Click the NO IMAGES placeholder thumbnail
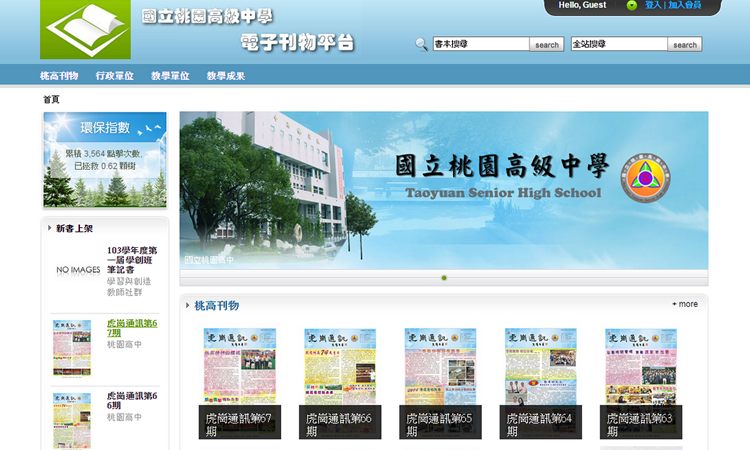Image resolution: width=750 pixels, height=450 pixels. [x=78, y=270]
